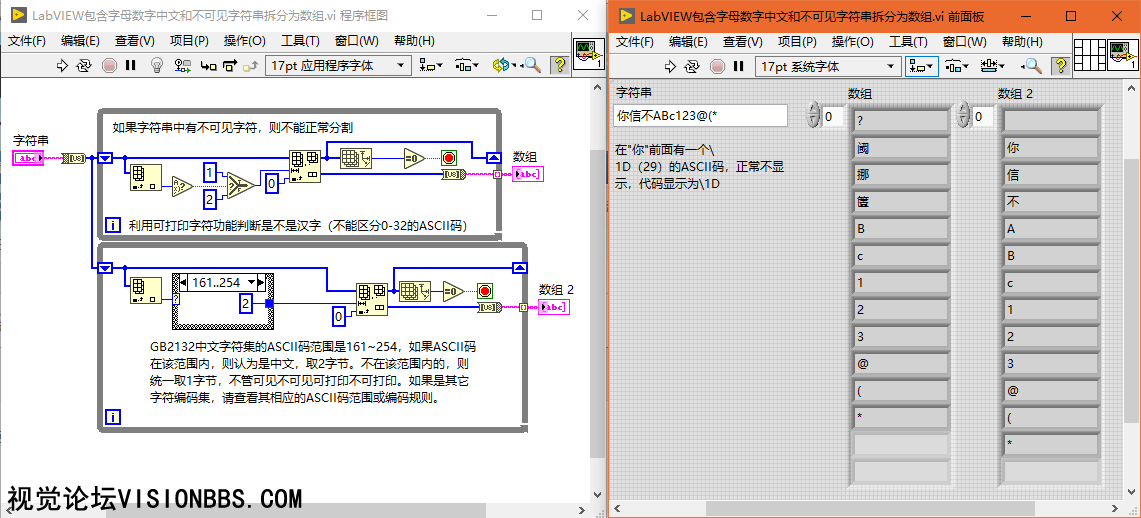This screenshot has width=1141, height=518.
Task: Toggle Context Help in block diagram toolbar
Action: click(560, 66)
